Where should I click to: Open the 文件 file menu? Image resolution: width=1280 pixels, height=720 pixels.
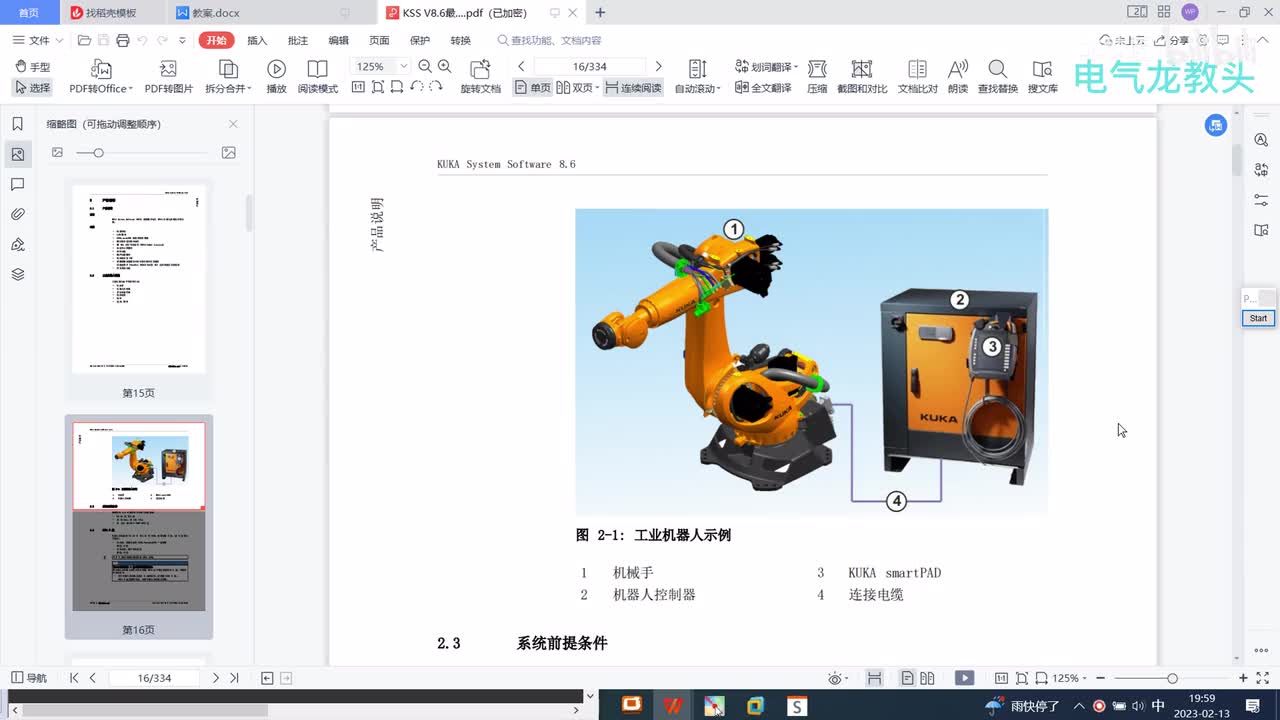38,40
